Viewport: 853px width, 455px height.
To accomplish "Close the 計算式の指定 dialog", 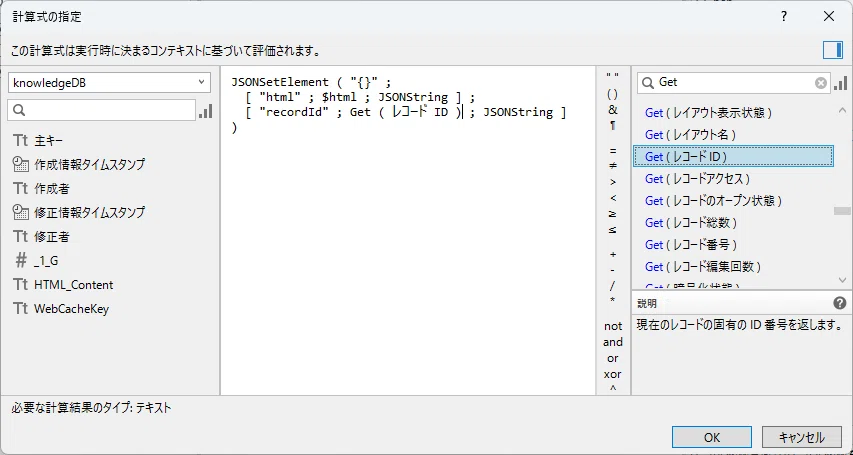I will [x=829, y=17].
